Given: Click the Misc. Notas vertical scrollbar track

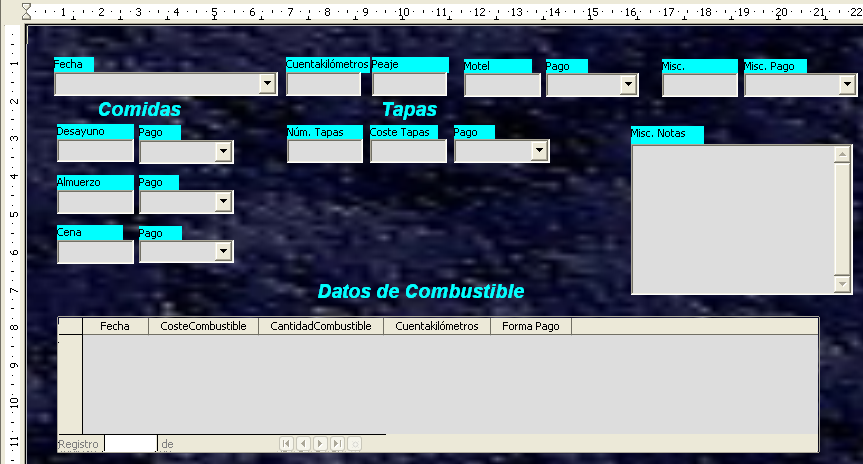Looking at the screenshot, I should (841, 220).
